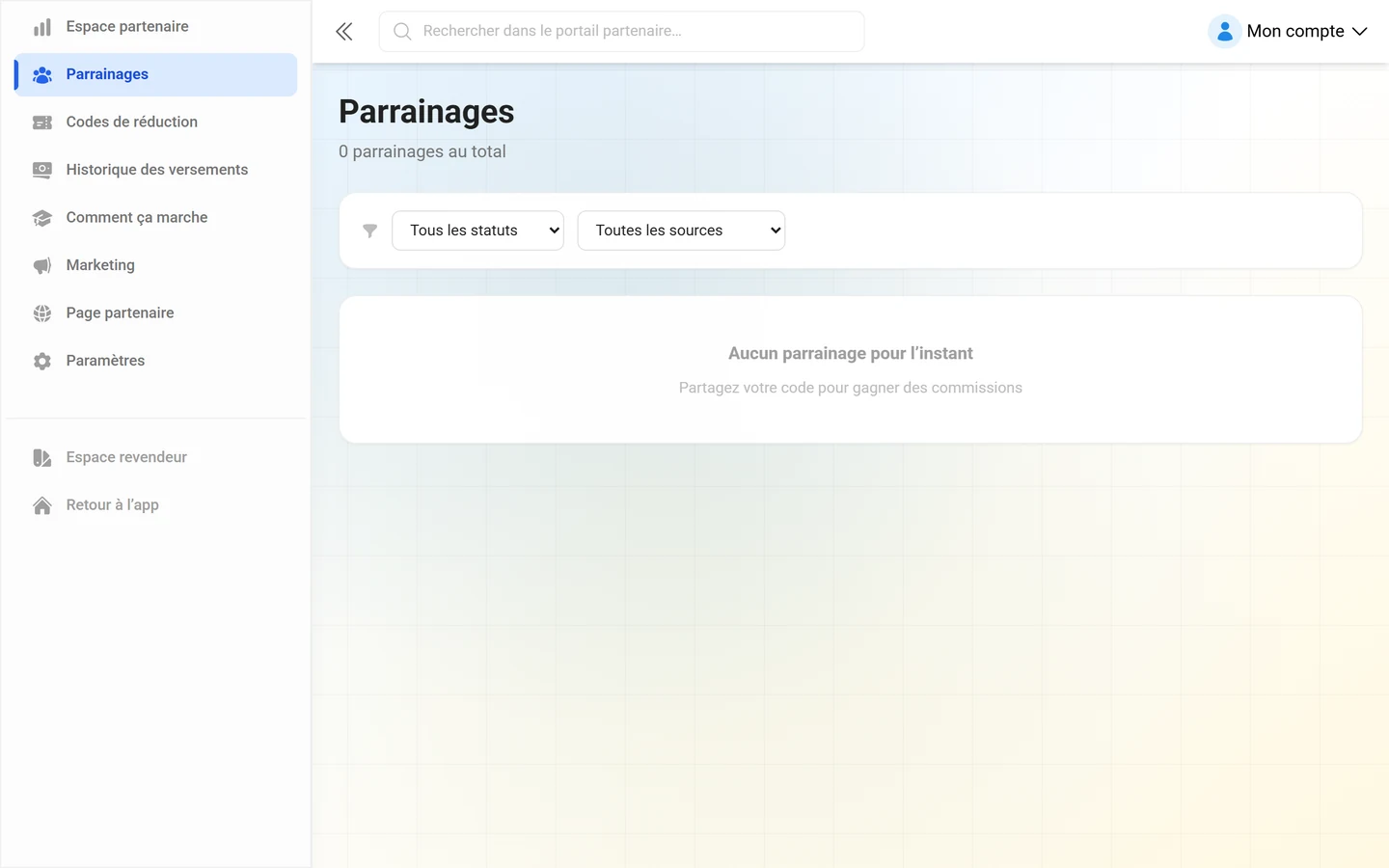1389x868 pixels.
Task: Click 'Aucun parrainage pour l'instant' message
Action: click(851, 354)
